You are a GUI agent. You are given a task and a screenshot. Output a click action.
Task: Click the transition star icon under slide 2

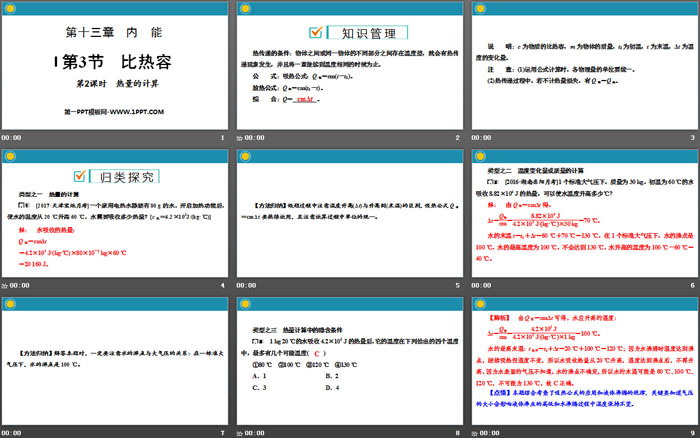[239, 138]
